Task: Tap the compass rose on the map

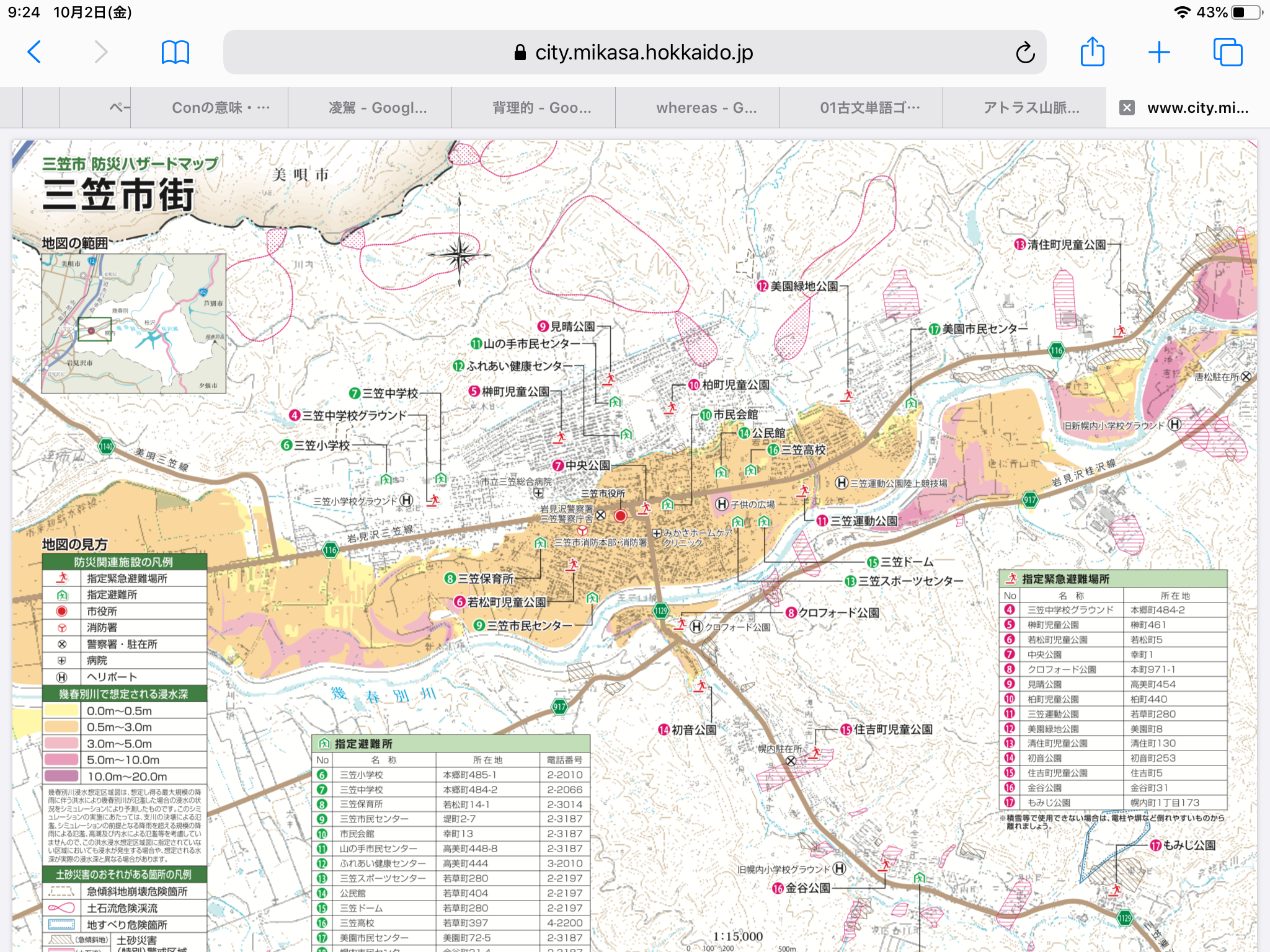Action: tap(459, 255)
